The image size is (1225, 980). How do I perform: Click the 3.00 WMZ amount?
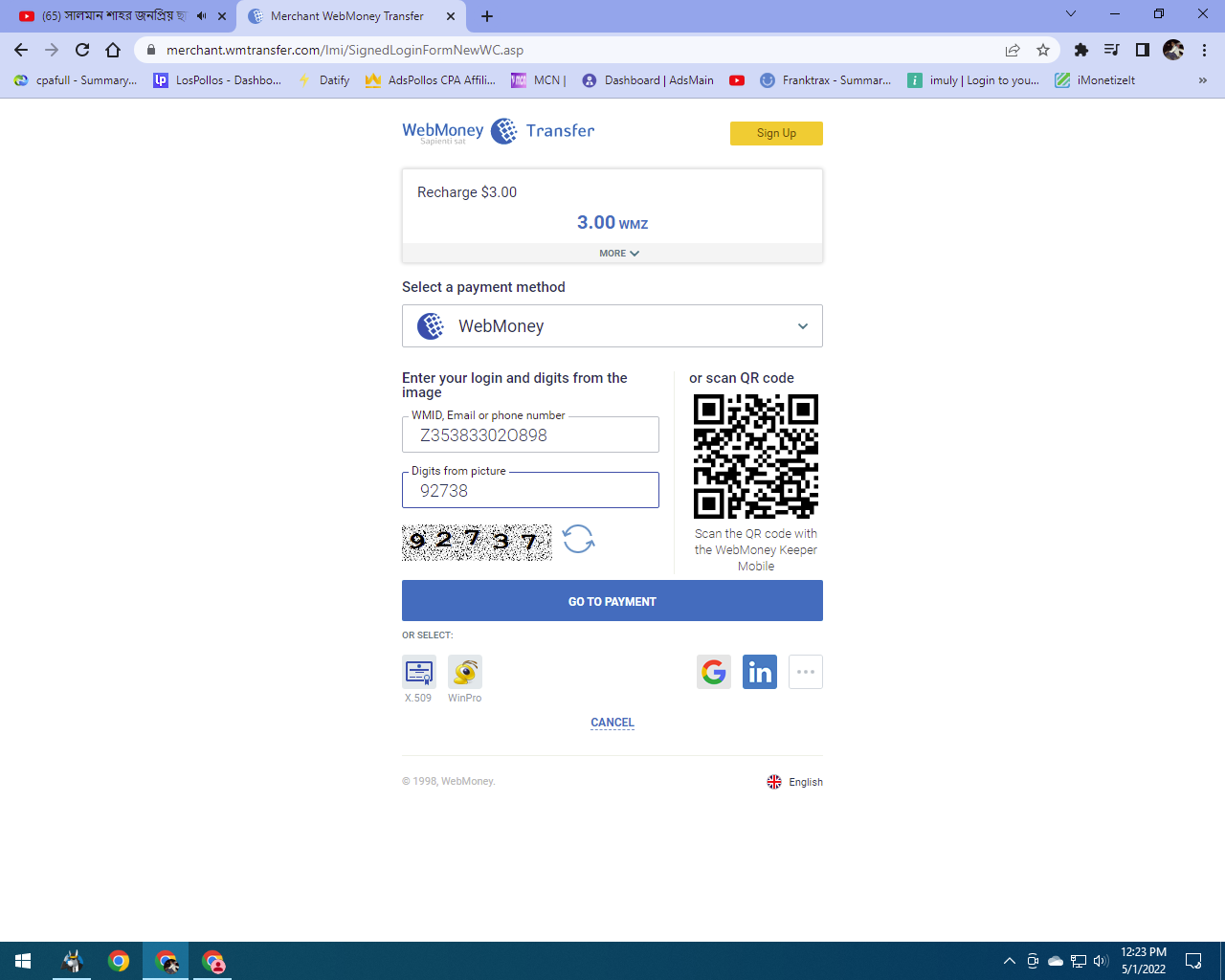tap(612, 223)
